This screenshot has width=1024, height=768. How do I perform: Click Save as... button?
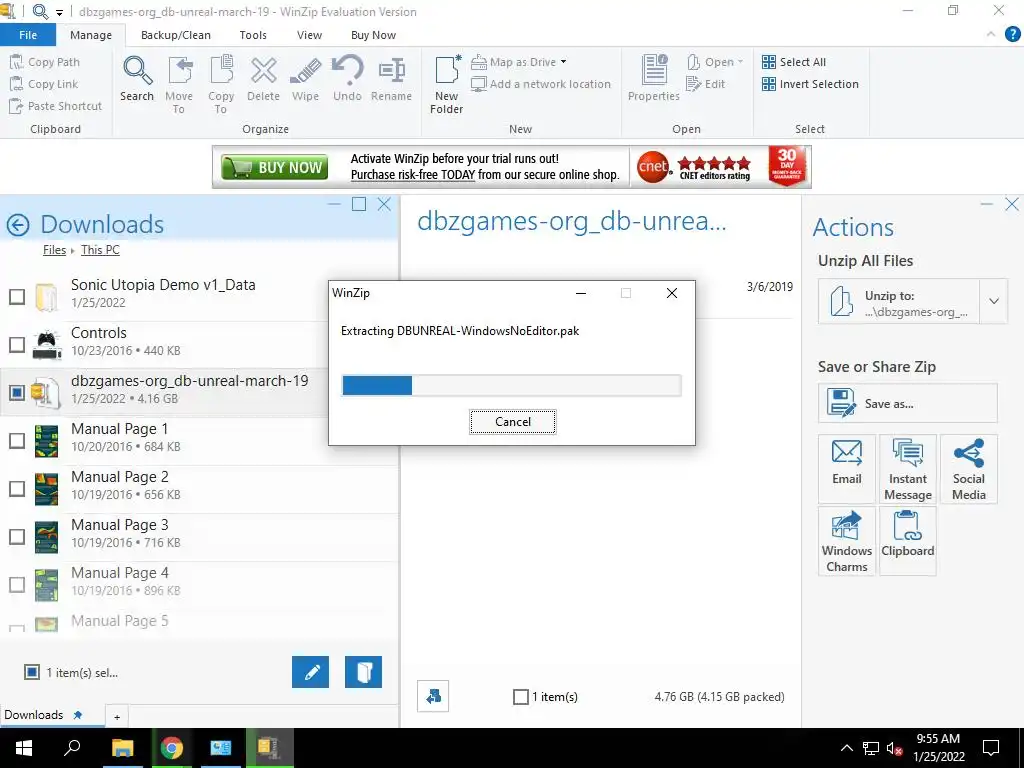pos(908,403)
